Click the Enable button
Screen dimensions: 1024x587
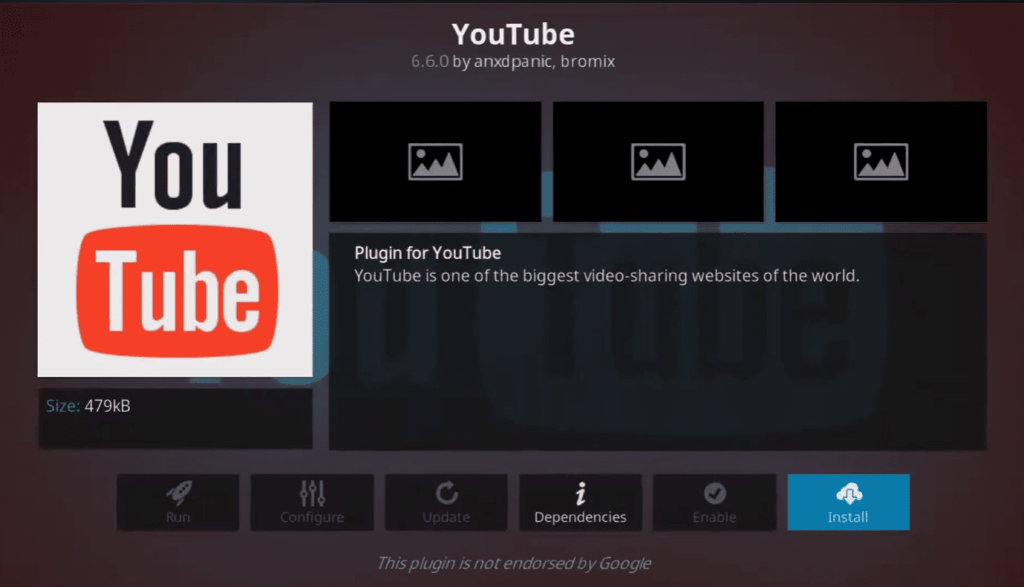[x=714, y=501]
